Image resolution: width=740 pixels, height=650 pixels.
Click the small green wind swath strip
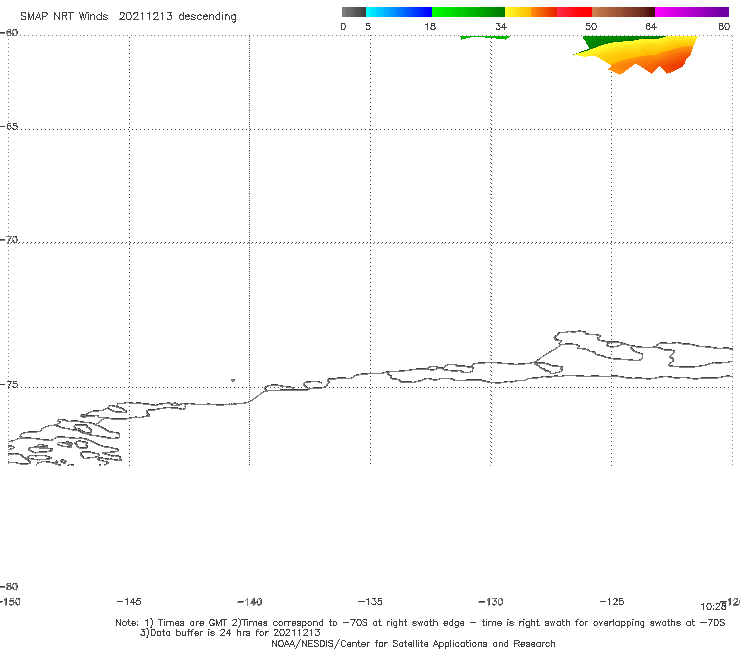tap(485, 37)
